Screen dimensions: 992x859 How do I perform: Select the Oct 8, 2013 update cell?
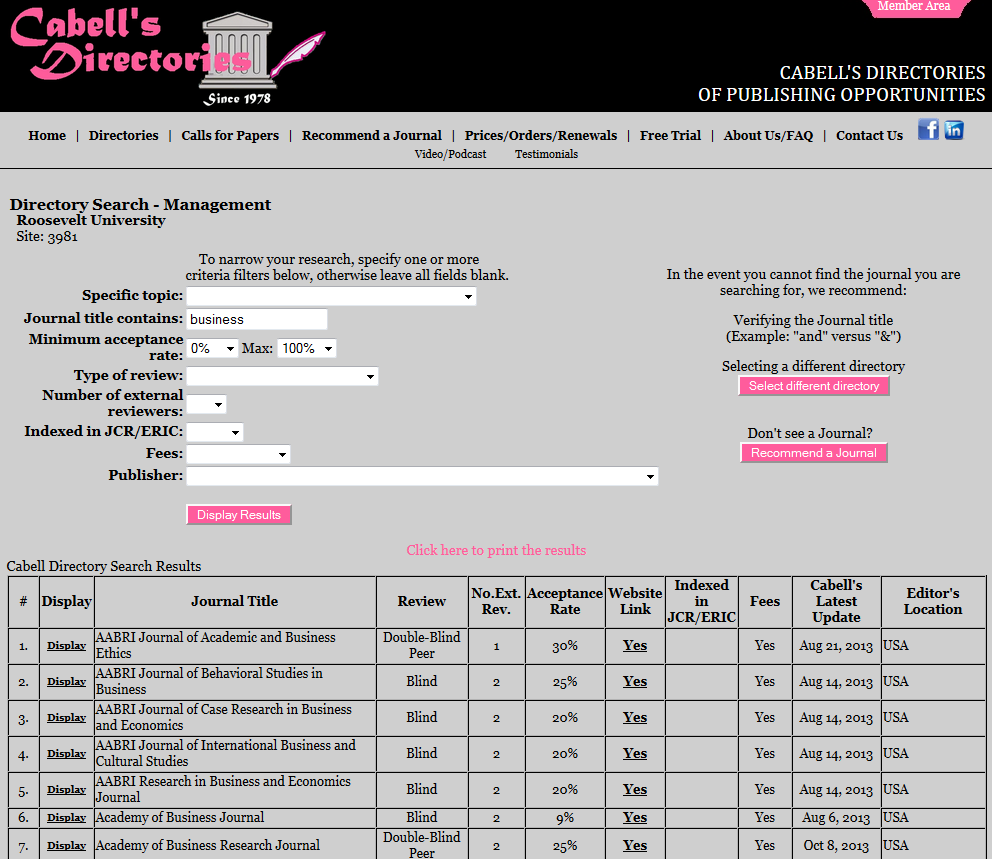pos(836,846)
